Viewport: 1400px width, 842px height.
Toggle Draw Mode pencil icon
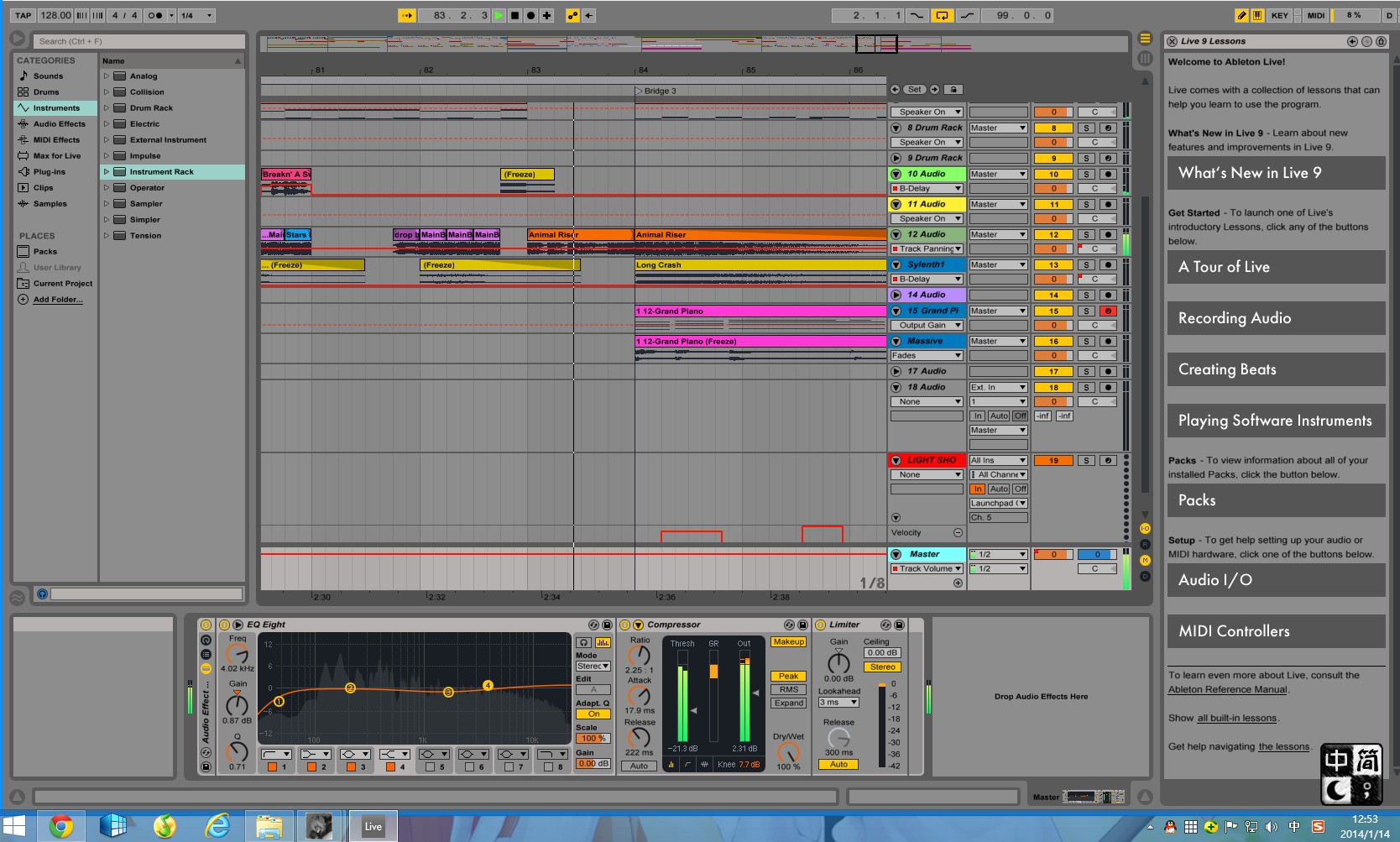click(1241, 15)
